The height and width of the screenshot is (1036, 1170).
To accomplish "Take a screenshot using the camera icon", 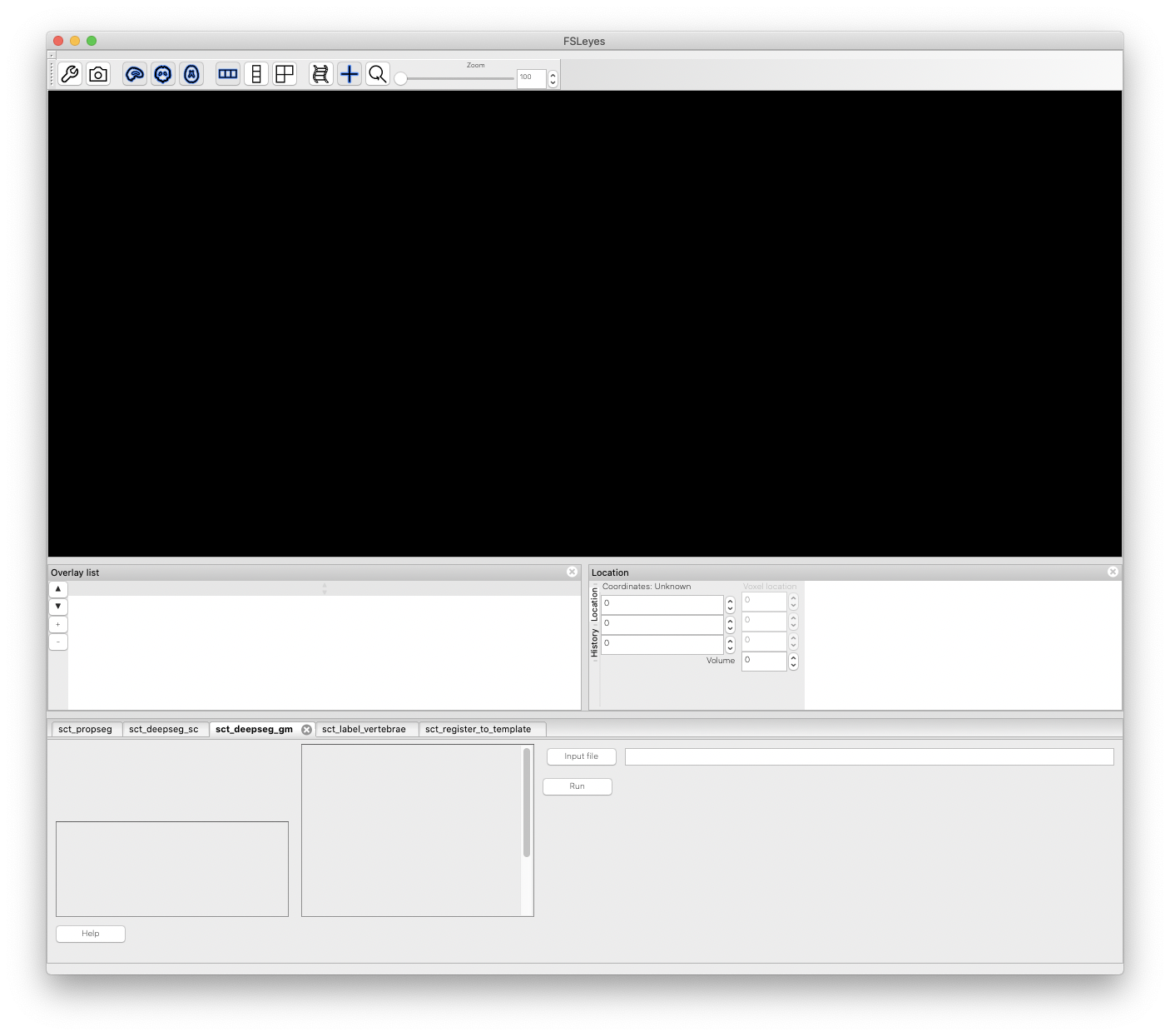I will [x=98, y=73].
